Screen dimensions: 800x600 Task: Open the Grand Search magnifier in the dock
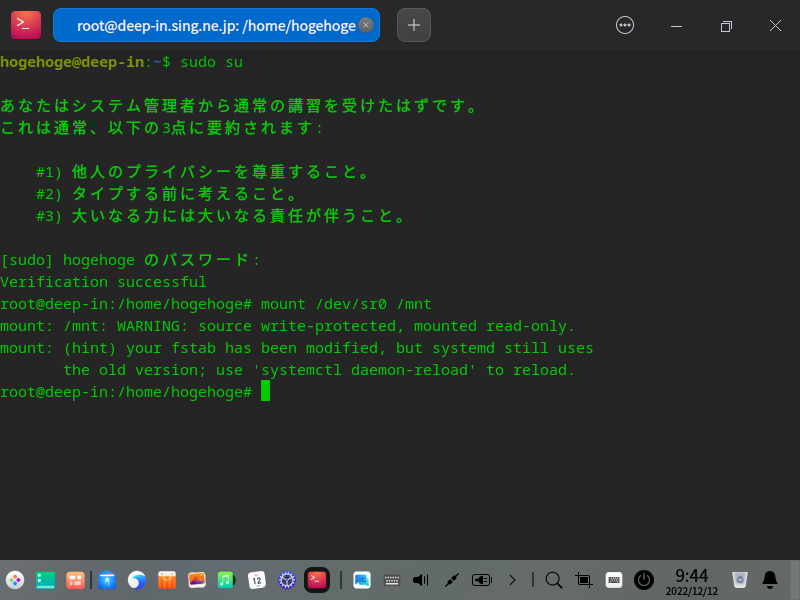(x=554, y=580)
